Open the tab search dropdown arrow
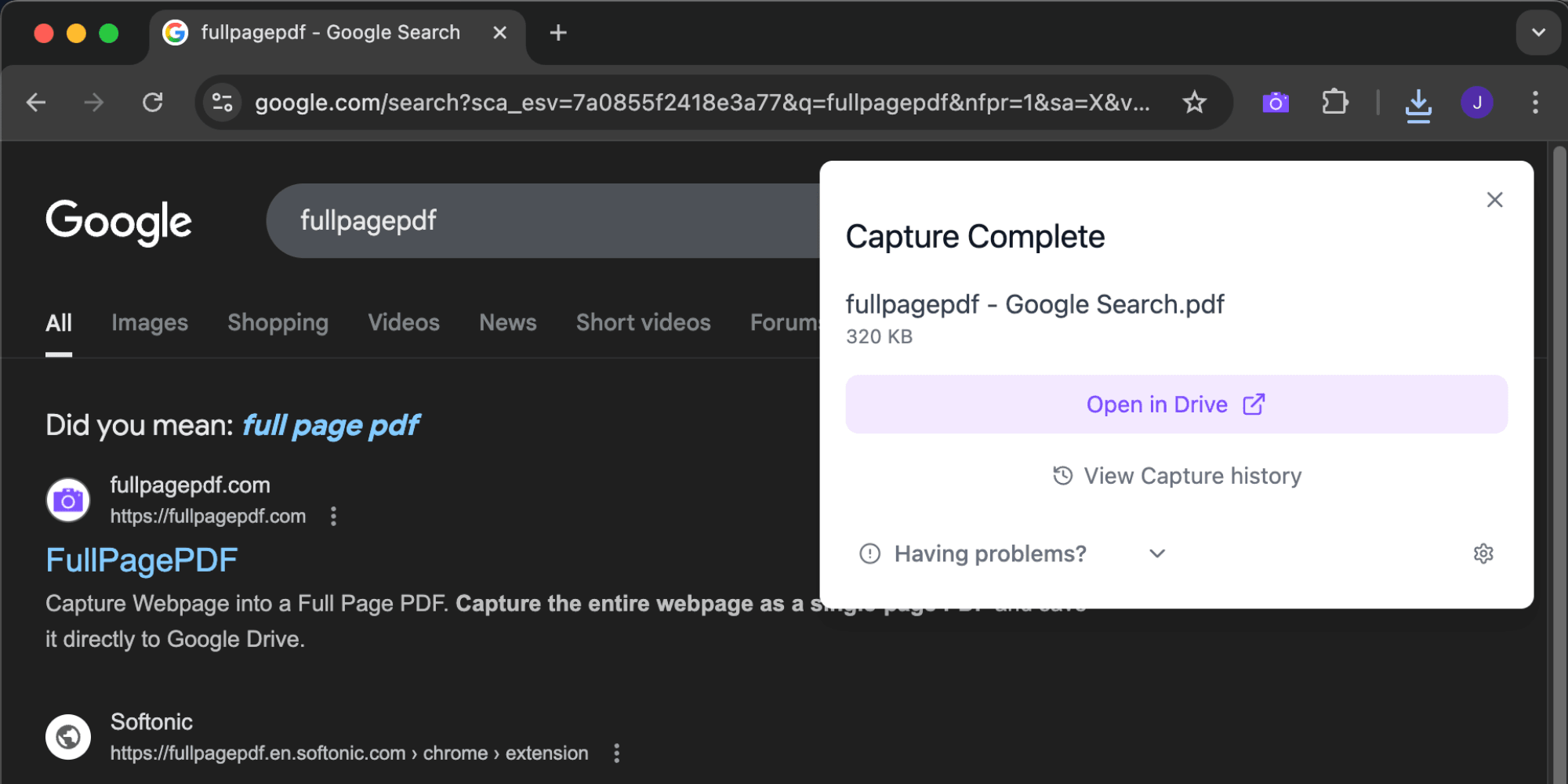The width and height of the screenshot is (1568, 784). coord(1538,33)
